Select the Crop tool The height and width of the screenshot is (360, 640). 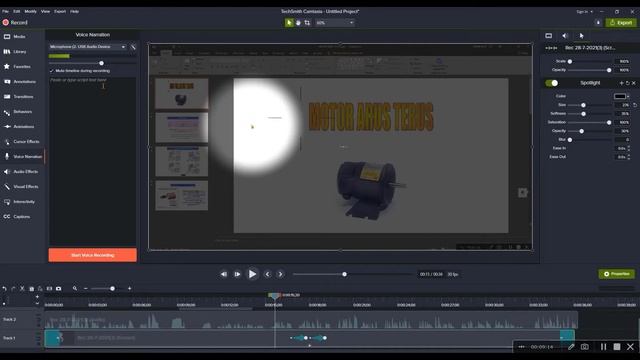(307, 23)
